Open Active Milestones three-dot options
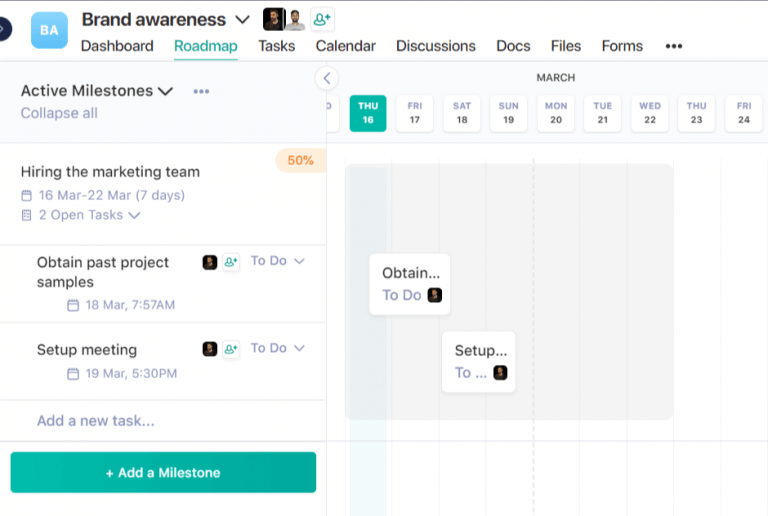Screen dimensions: 768x516 pos(201,91)
